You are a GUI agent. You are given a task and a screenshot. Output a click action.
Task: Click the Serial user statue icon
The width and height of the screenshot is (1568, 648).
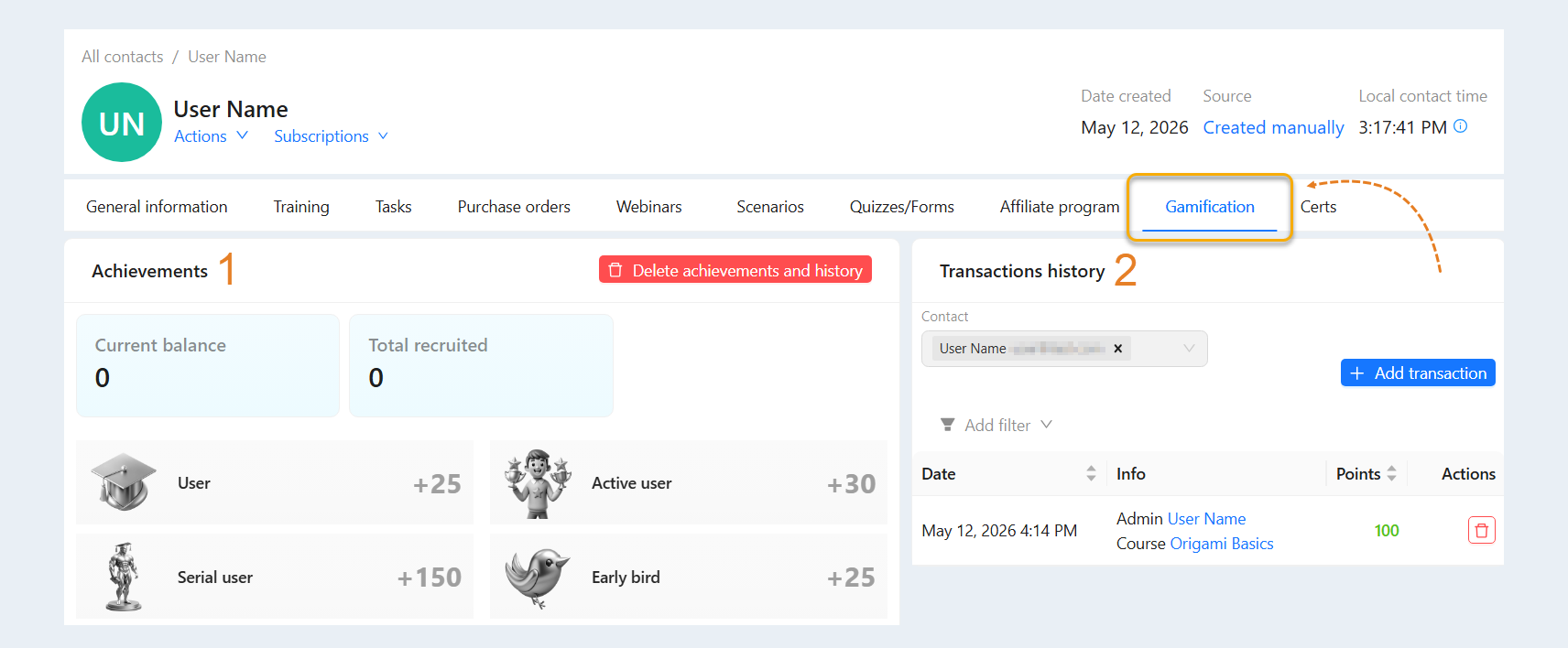(123, 577)
